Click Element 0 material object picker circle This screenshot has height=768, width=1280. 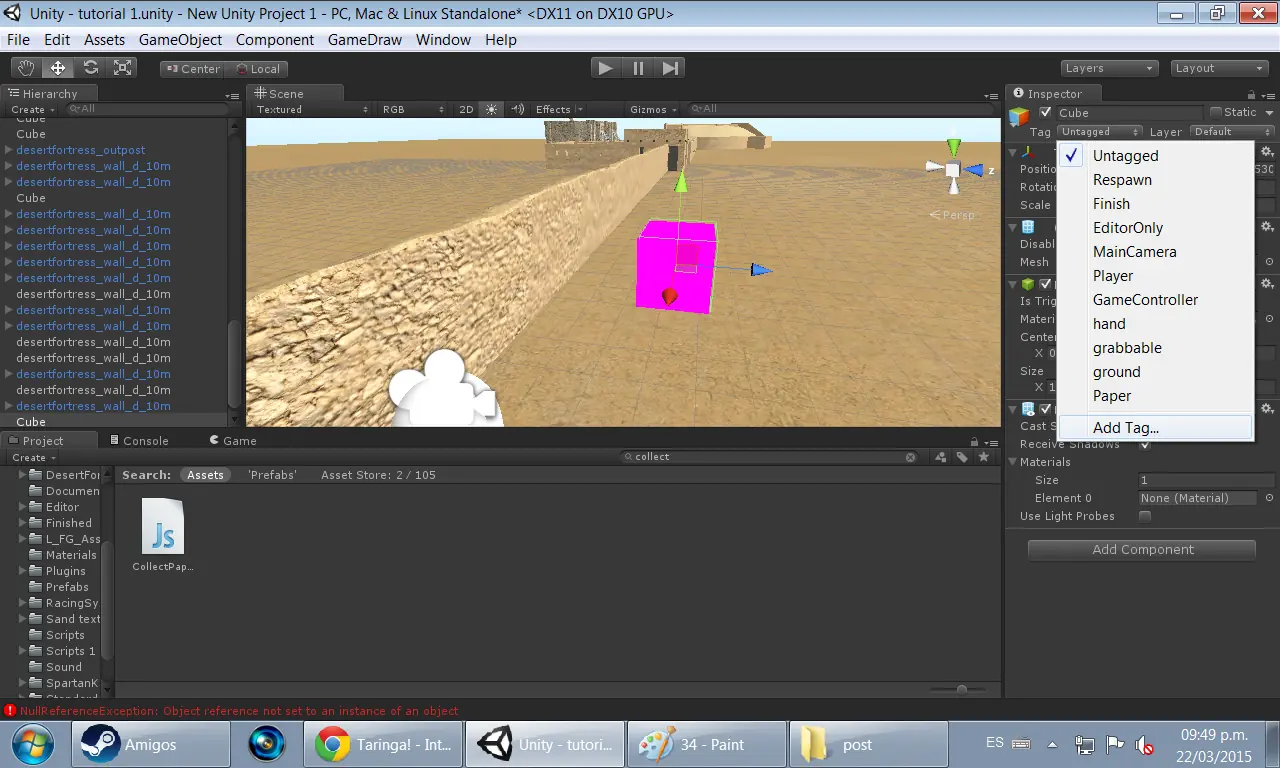point(1269,498)
